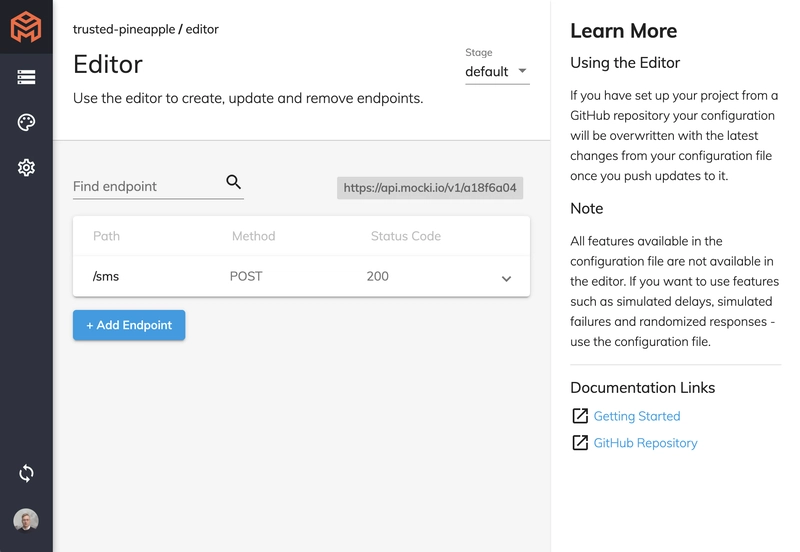
Task: Click the sync arrows sidebar icon
Action: click(x=26, y=473)
